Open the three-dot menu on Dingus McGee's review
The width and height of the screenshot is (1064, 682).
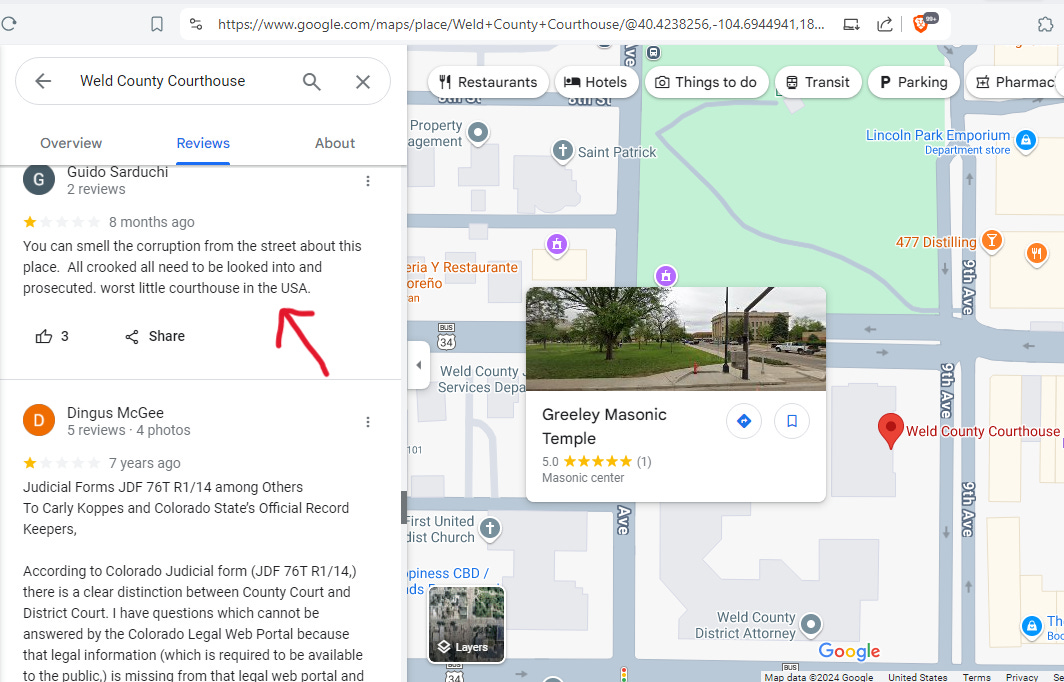[x=368, y=422]
